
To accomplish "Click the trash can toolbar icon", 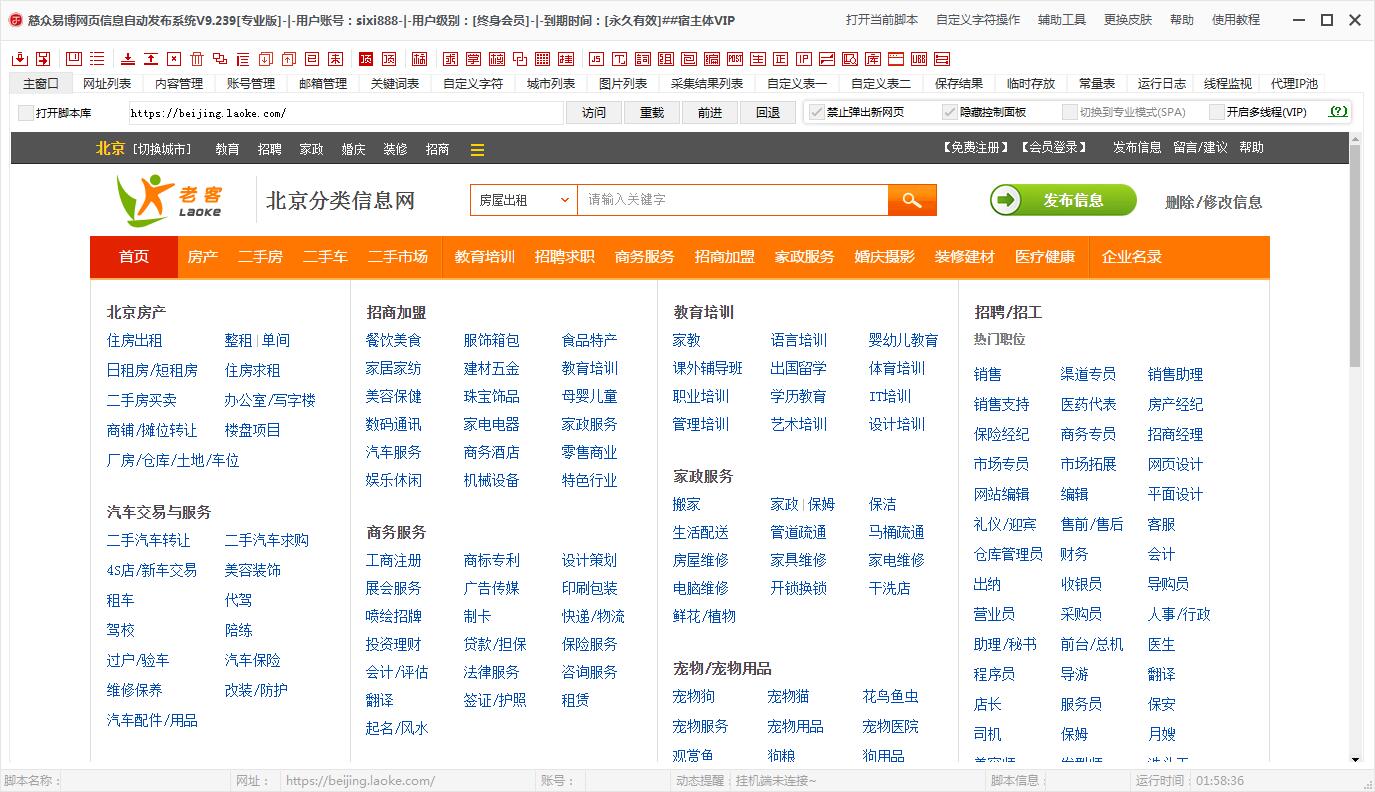I will point(197,59).
